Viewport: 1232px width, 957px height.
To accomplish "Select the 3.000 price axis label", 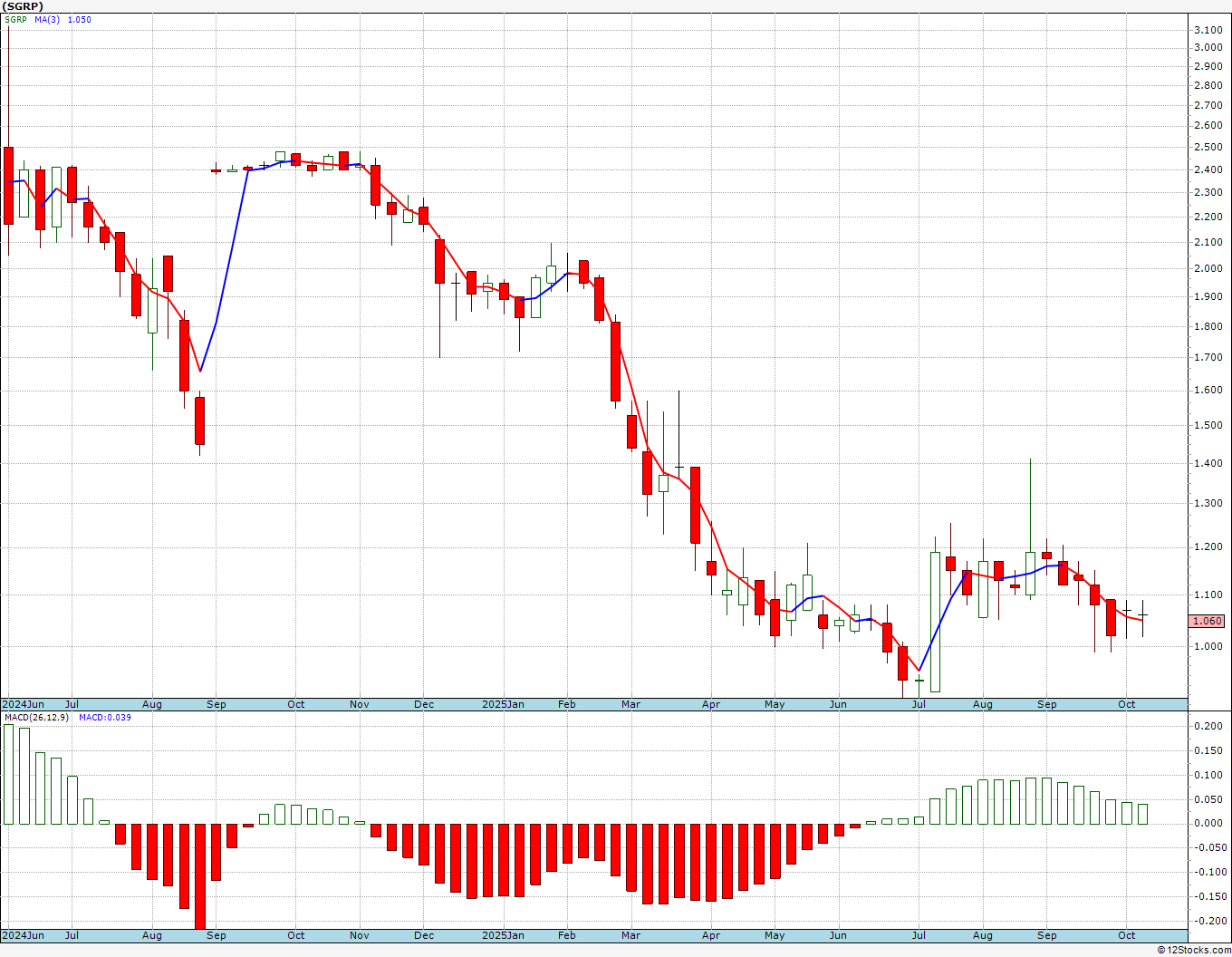I will (x=1208, y=47).
